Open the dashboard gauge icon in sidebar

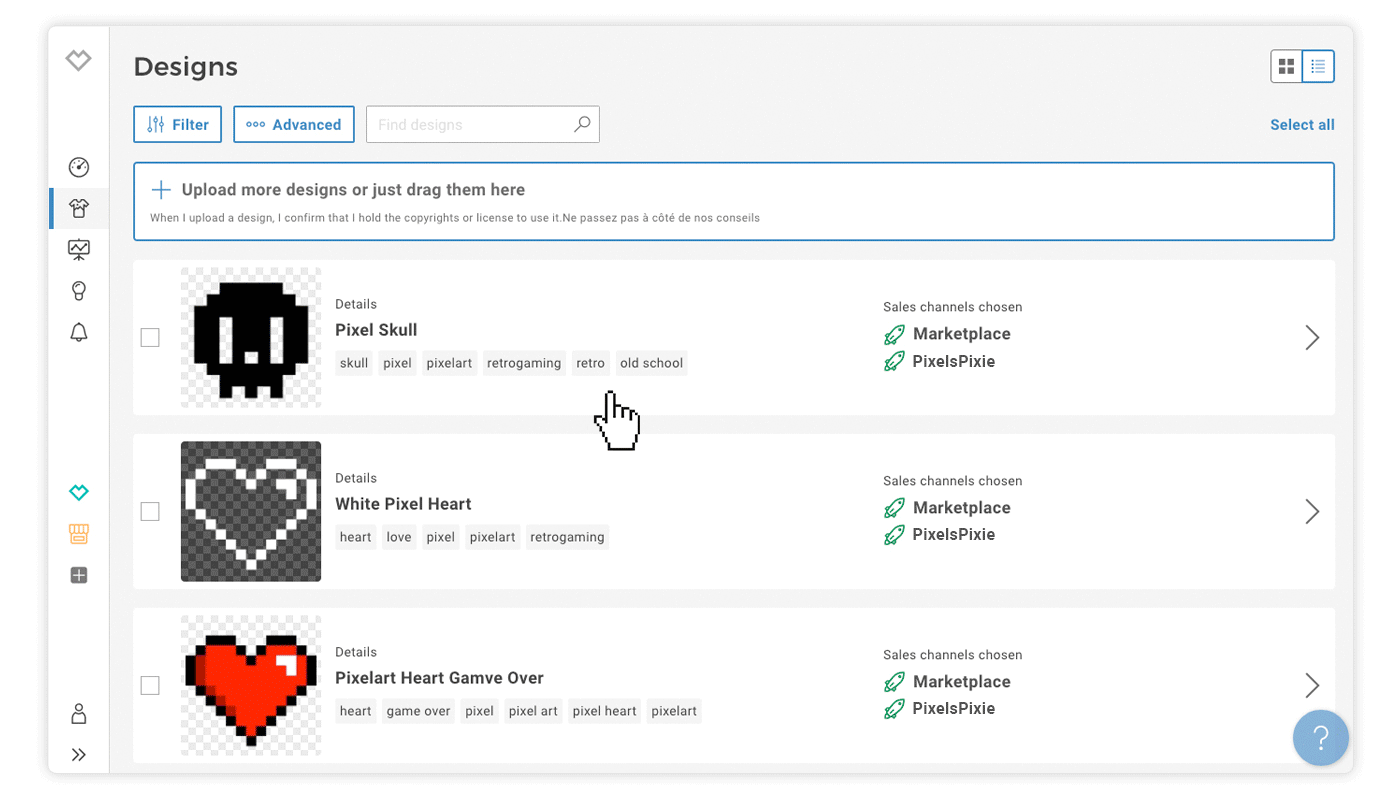tap(79, 167)
